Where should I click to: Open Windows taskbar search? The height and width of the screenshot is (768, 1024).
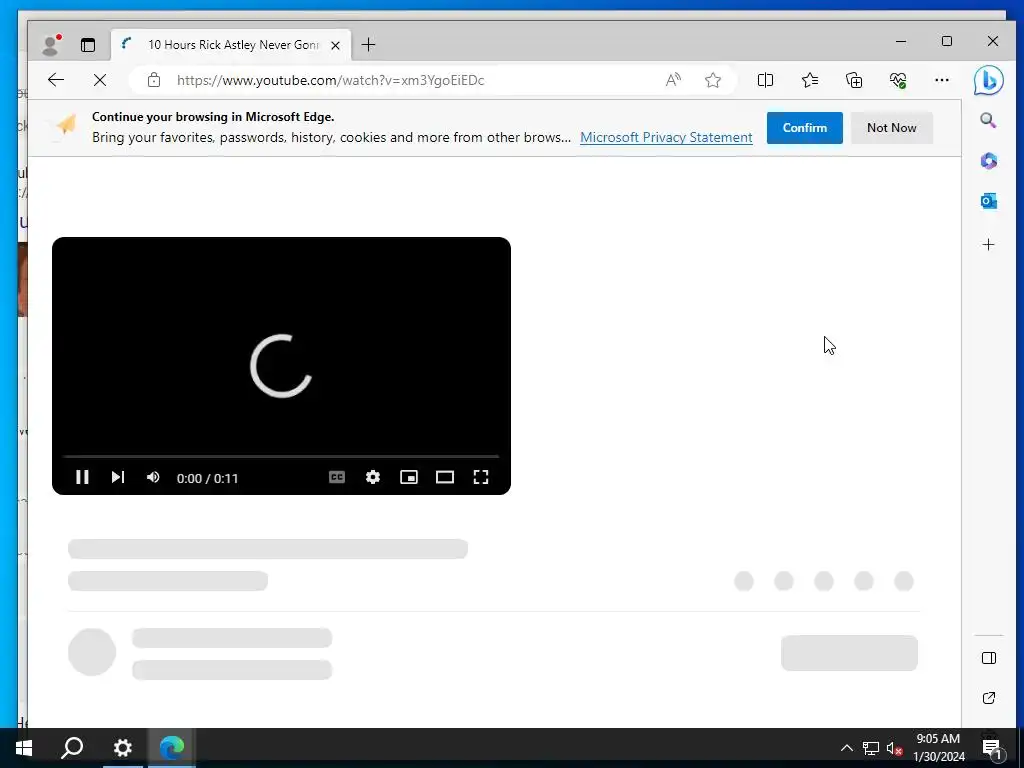tap(72, 747)
